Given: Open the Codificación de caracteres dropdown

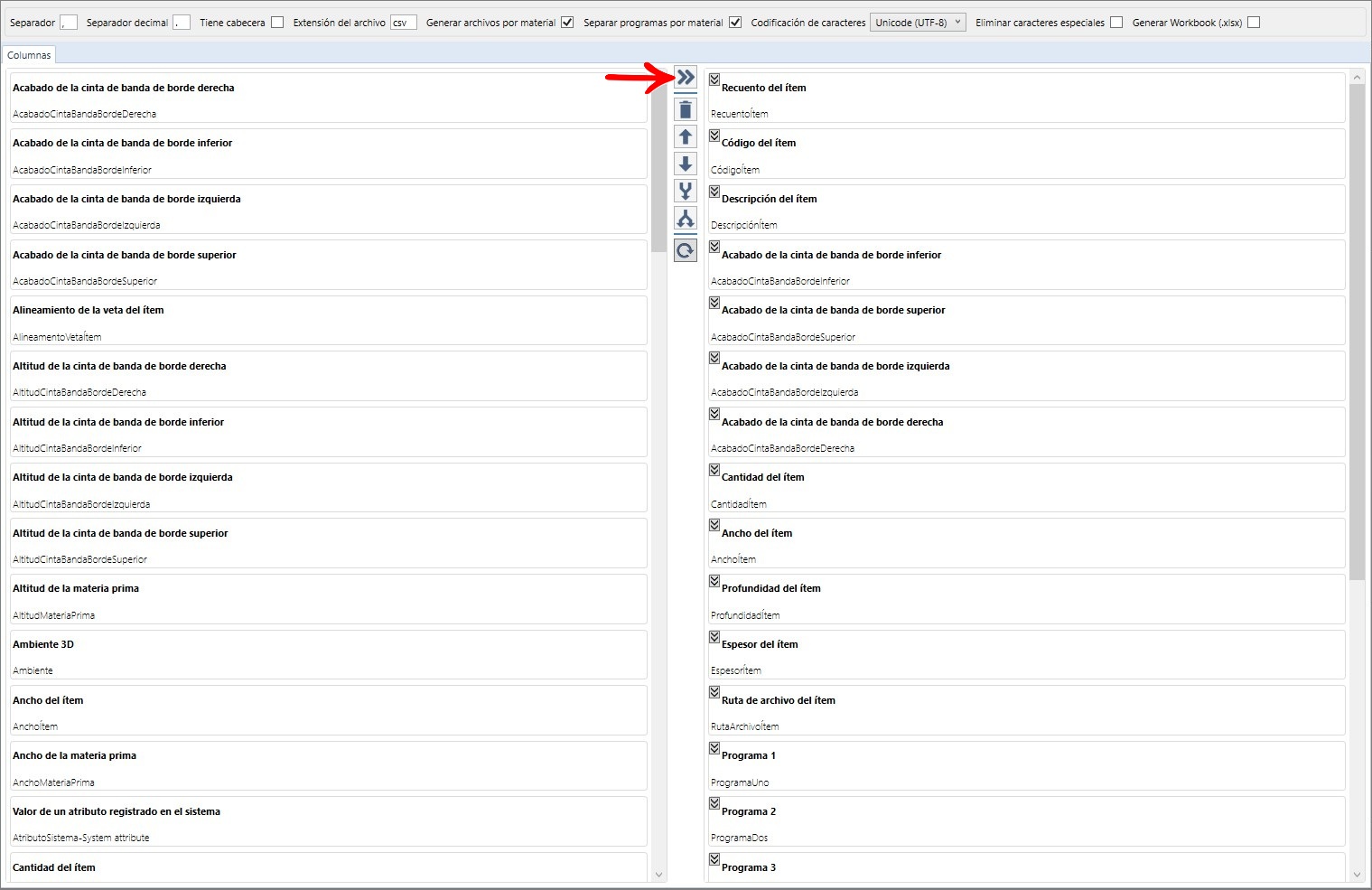Looking at the screenshot, I should coord(918,23).
